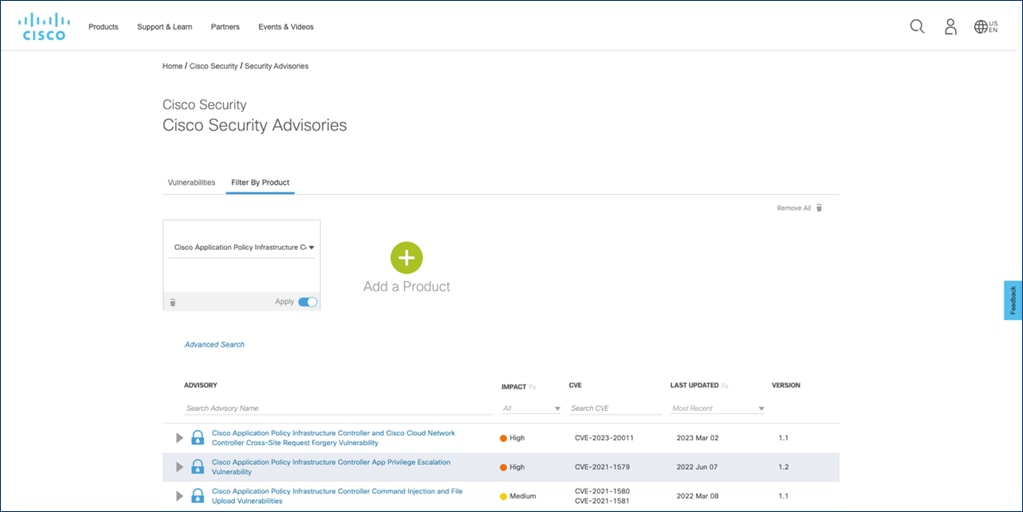
Task: Click CVE-2021-1580 text
Action: [602, 491]
